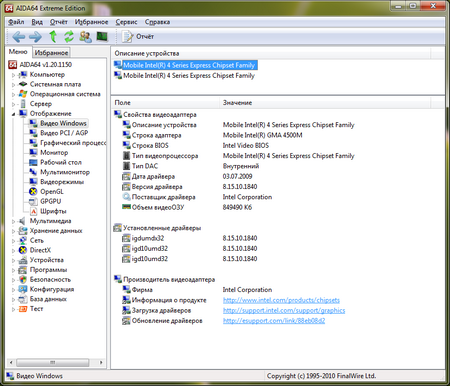Select the Системная плата tree item label
The image size is (450, 386).
(x=55, y=84)
